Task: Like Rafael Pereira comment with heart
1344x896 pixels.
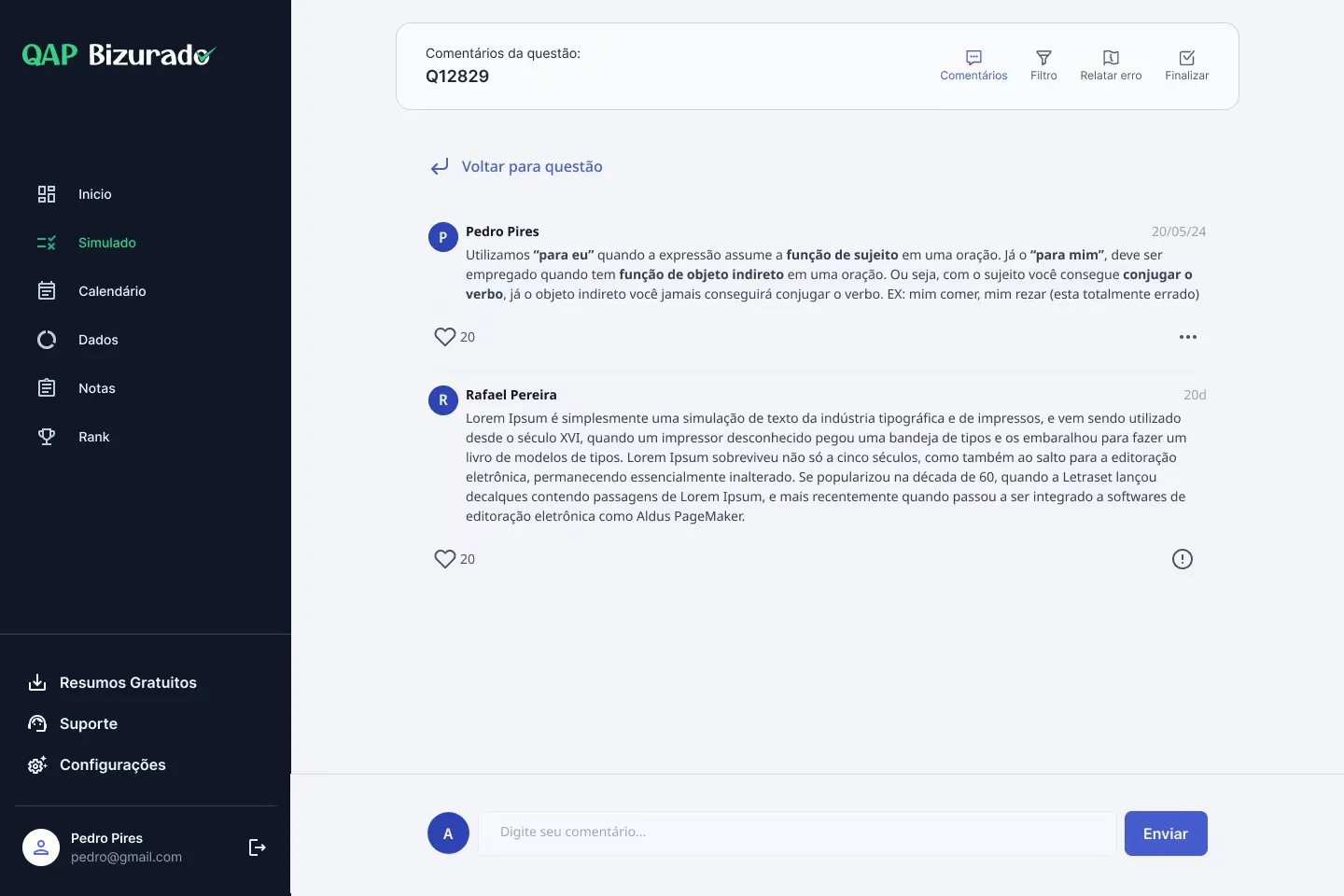Action: point(444,559)
